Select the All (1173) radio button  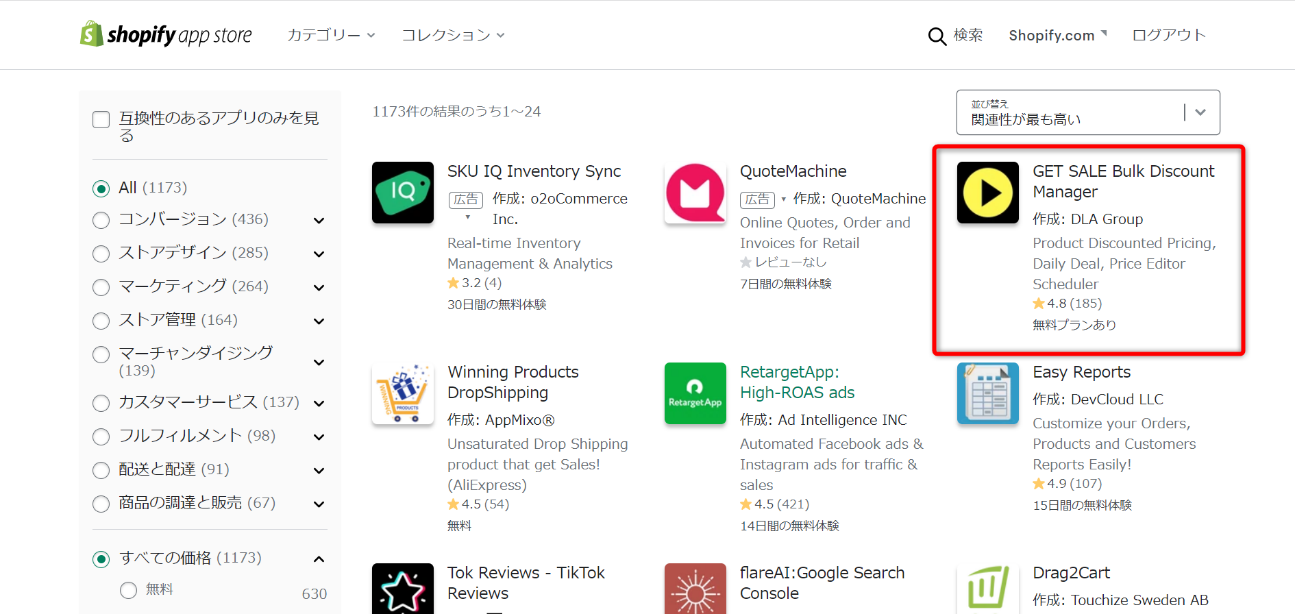tap(101, 188)
